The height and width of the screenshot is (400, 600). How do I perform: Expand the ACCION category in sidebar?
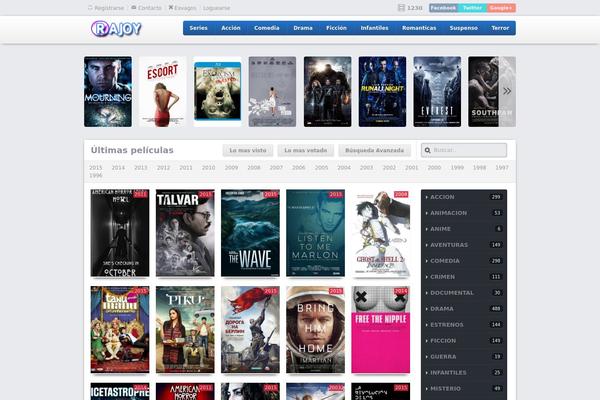coord(464,197)
